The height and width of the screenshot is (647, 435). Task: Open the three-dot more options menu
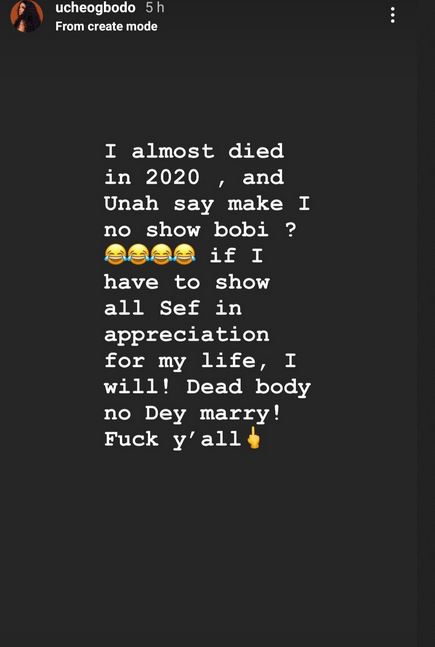392,15
